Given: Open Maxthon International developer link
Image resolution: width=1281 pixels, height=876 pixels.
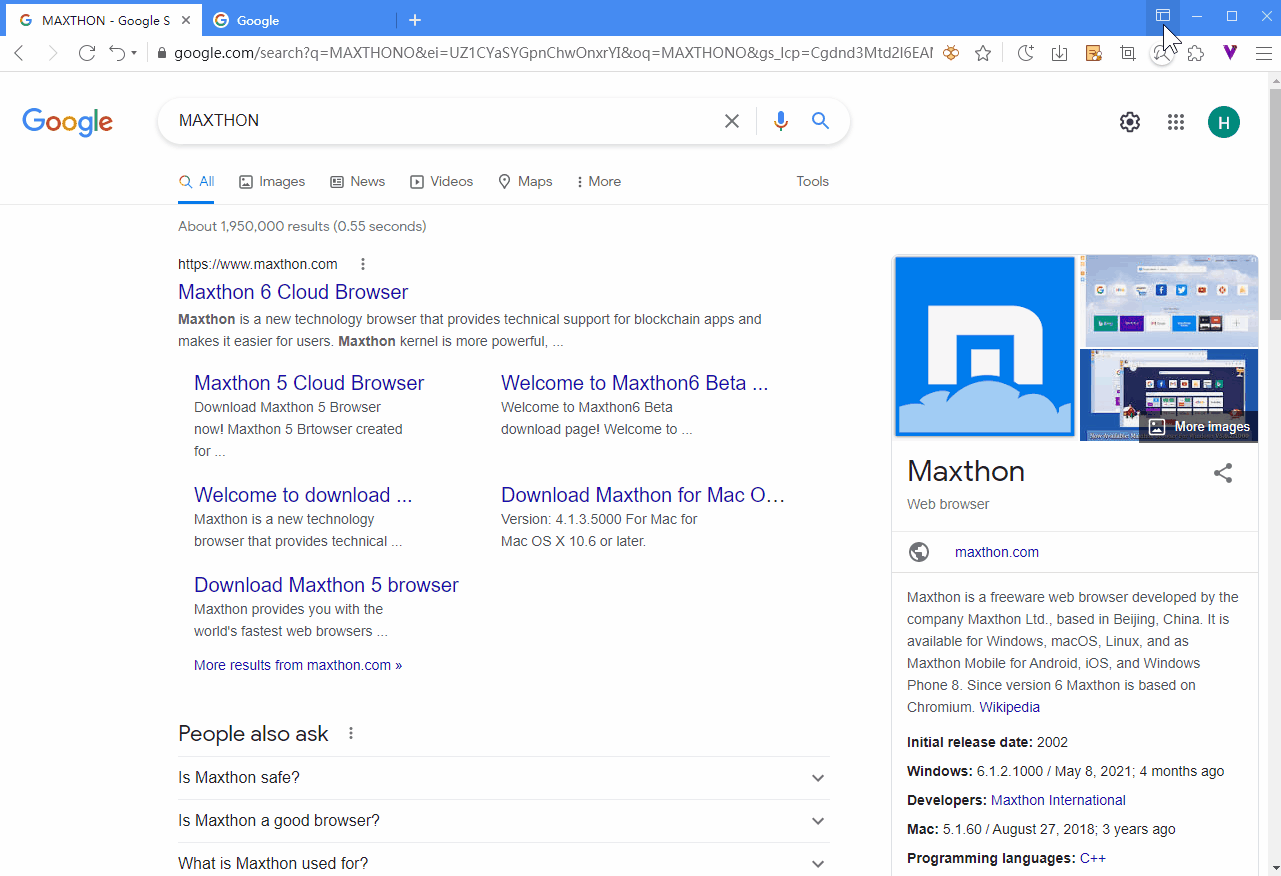Looking at the screenshot, I should [1058, 800].
